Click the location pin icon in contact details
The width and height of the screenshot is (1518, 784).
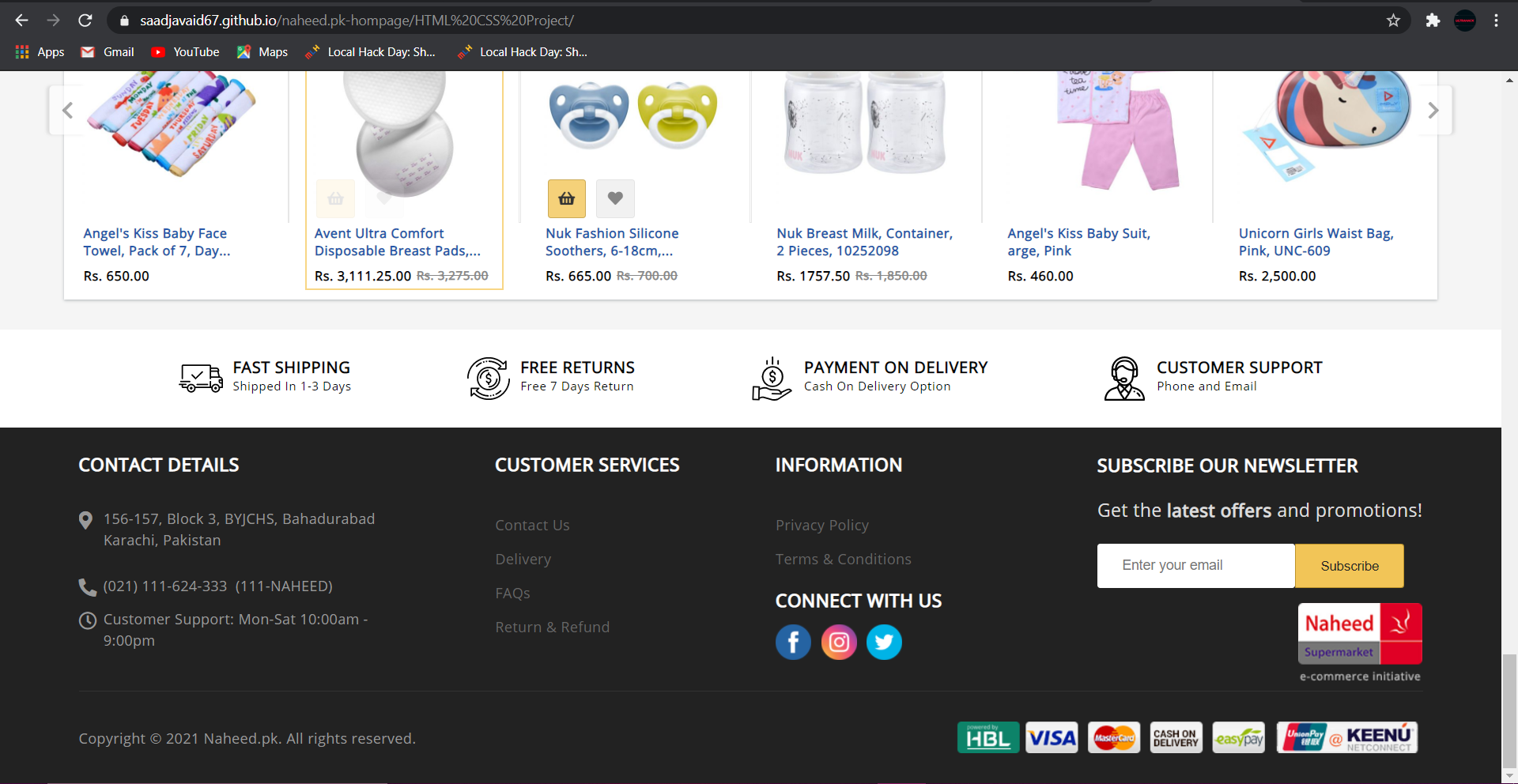(x=86, y=520)
